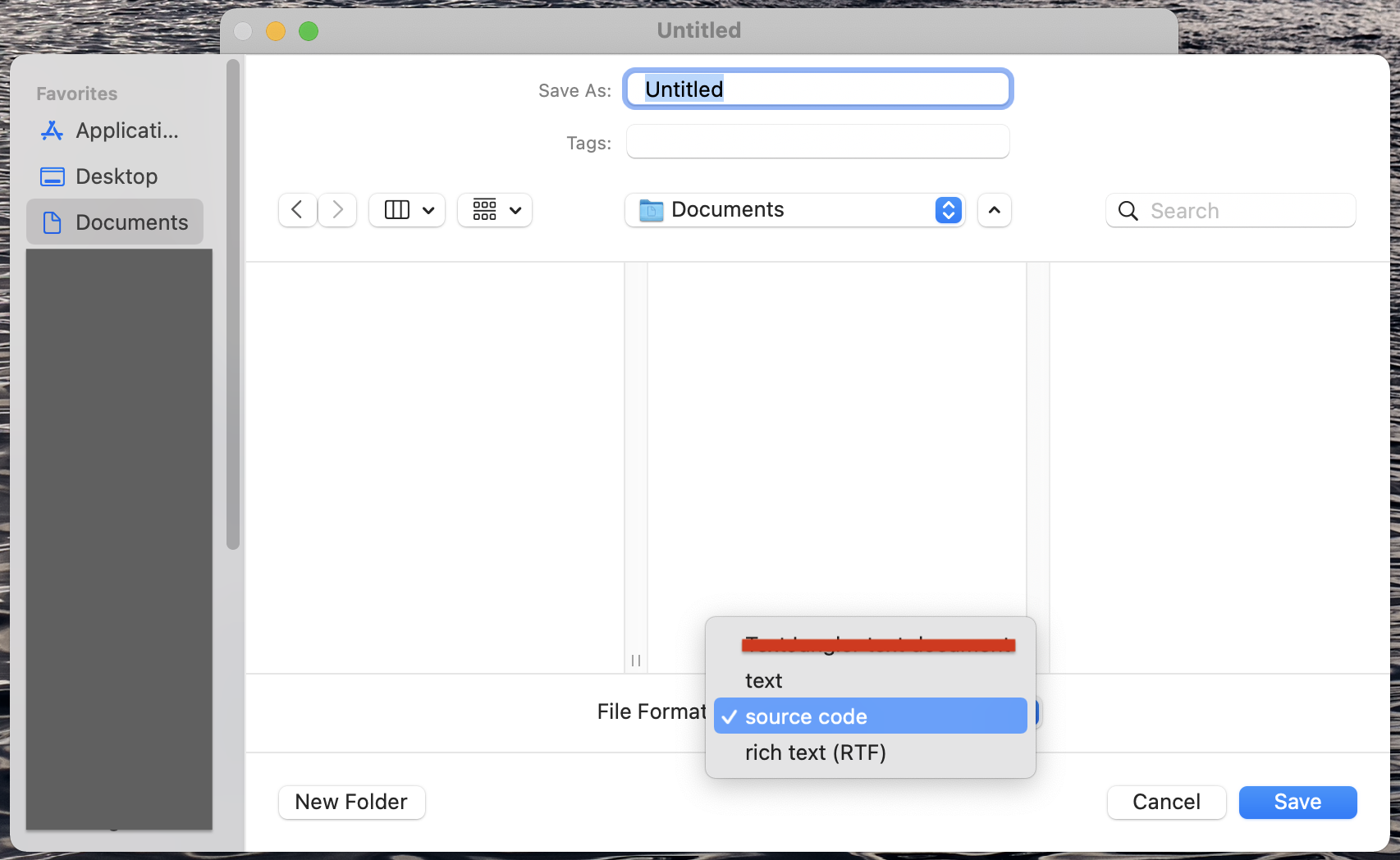Choose rich text (RTF) format
Screen dimensions: 1400x860
871,752
